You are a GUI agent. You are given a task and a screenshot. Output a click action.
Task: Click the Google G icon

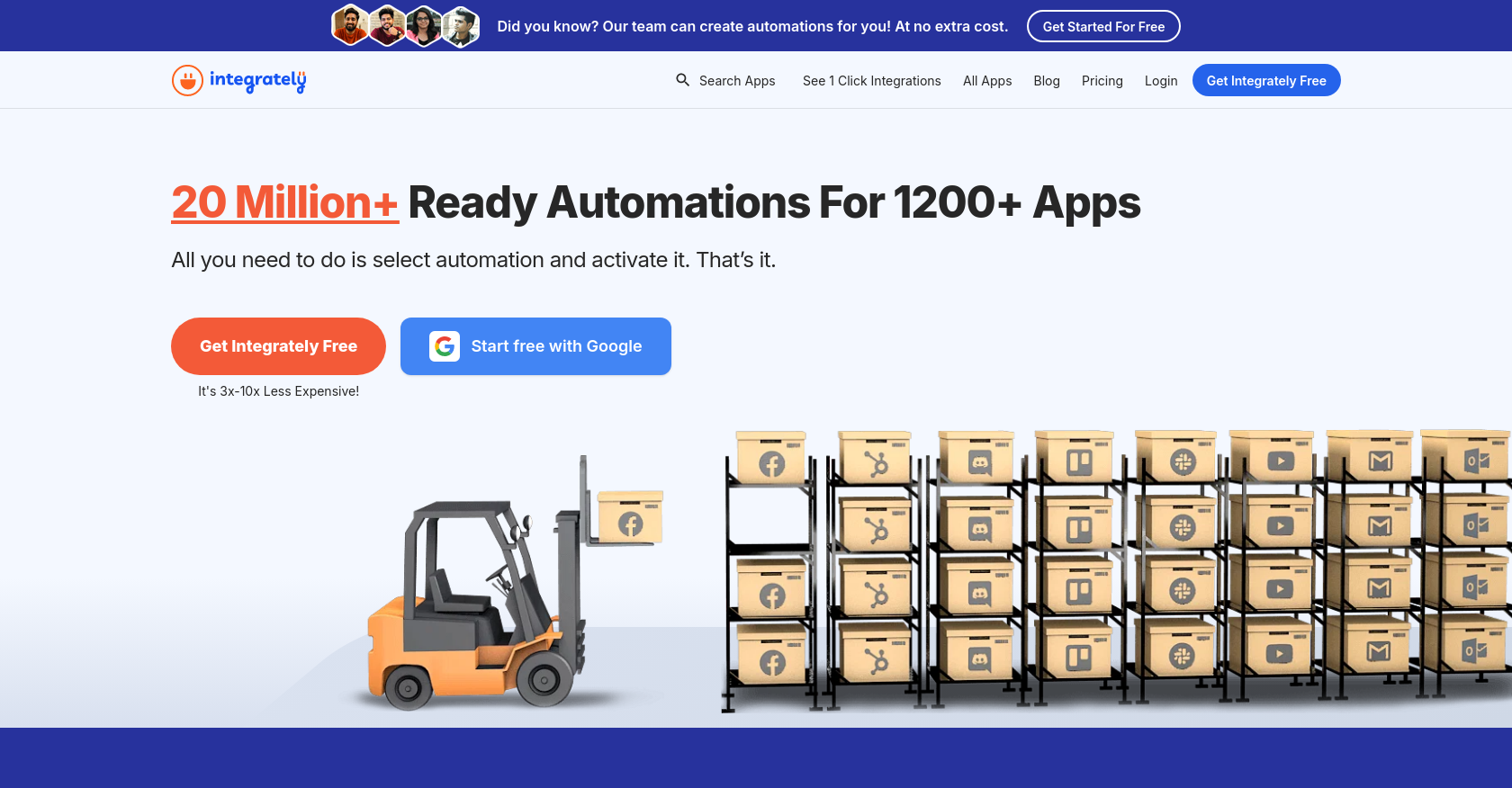(445, 346)
